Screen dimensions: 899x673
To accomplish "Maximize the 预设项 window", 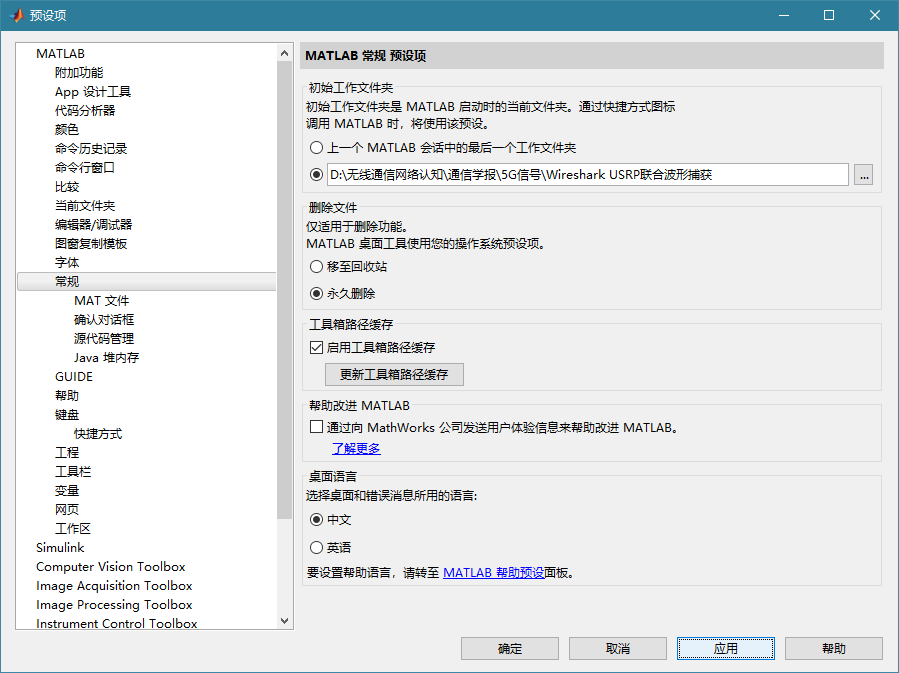I will (x=829, y=15).
